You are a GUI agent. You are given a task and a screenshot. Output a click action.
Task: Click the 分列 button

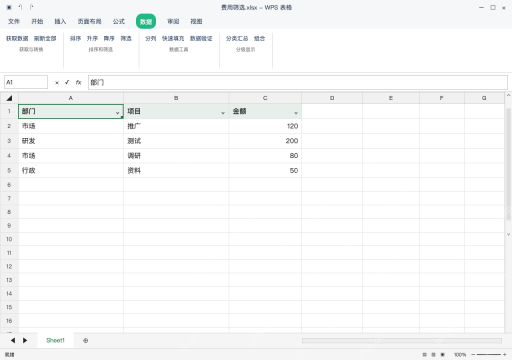(151, 38)
